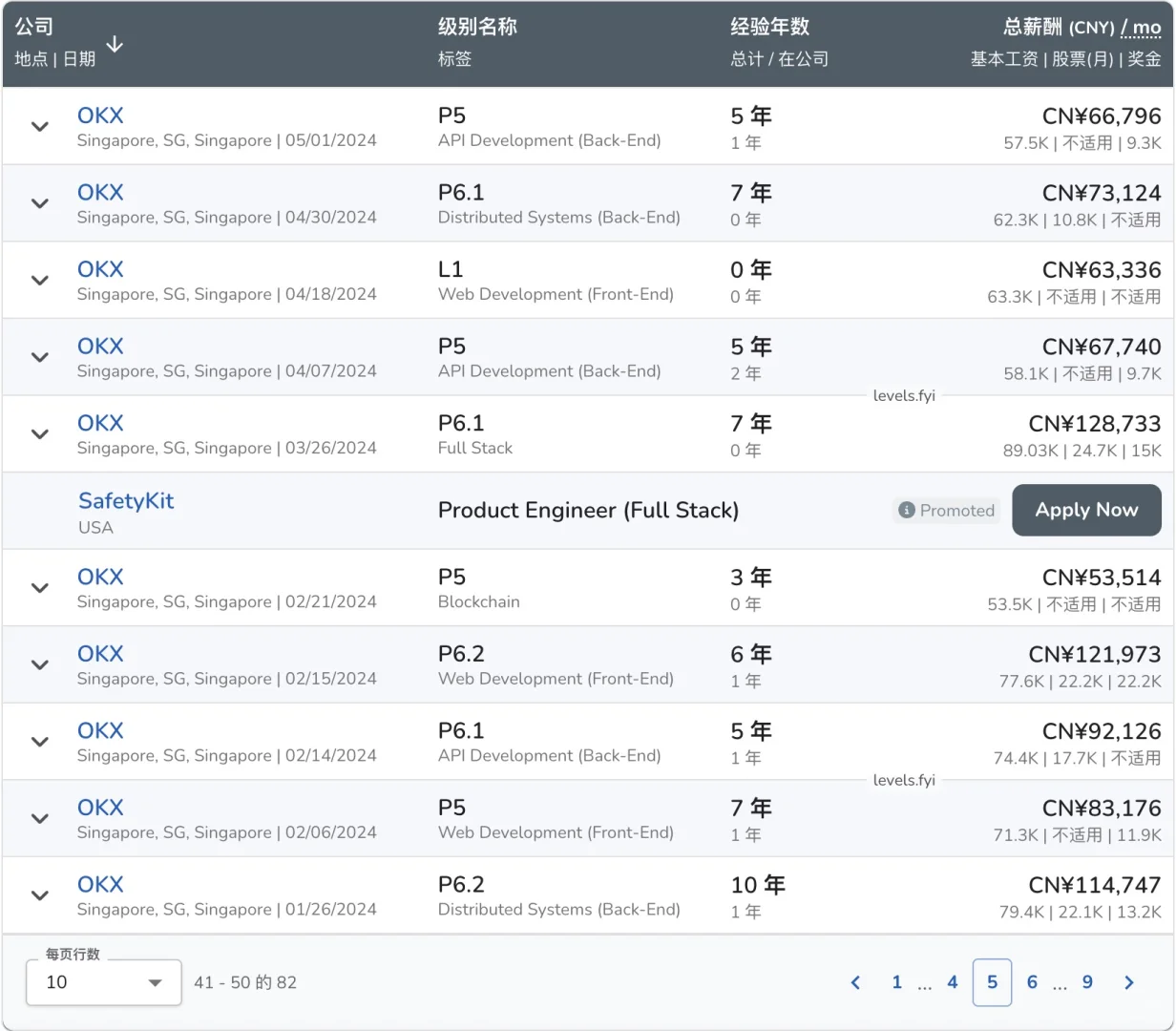Click salary CN¥114,747
This screenshot has height=1031, width=1176.
[x=1095, y=885]
